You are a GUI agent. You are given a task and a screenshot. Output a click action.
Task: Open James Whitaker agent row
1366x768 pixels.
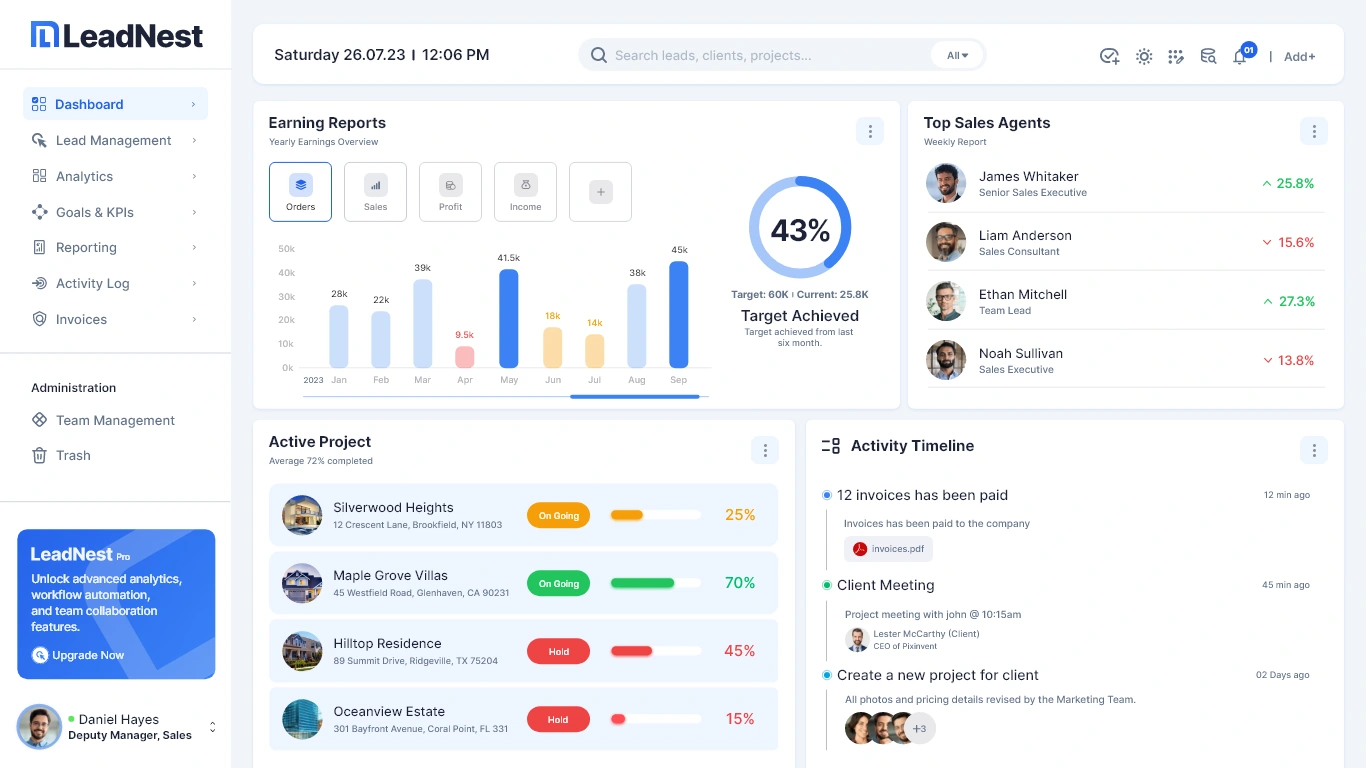point(1125,183)
